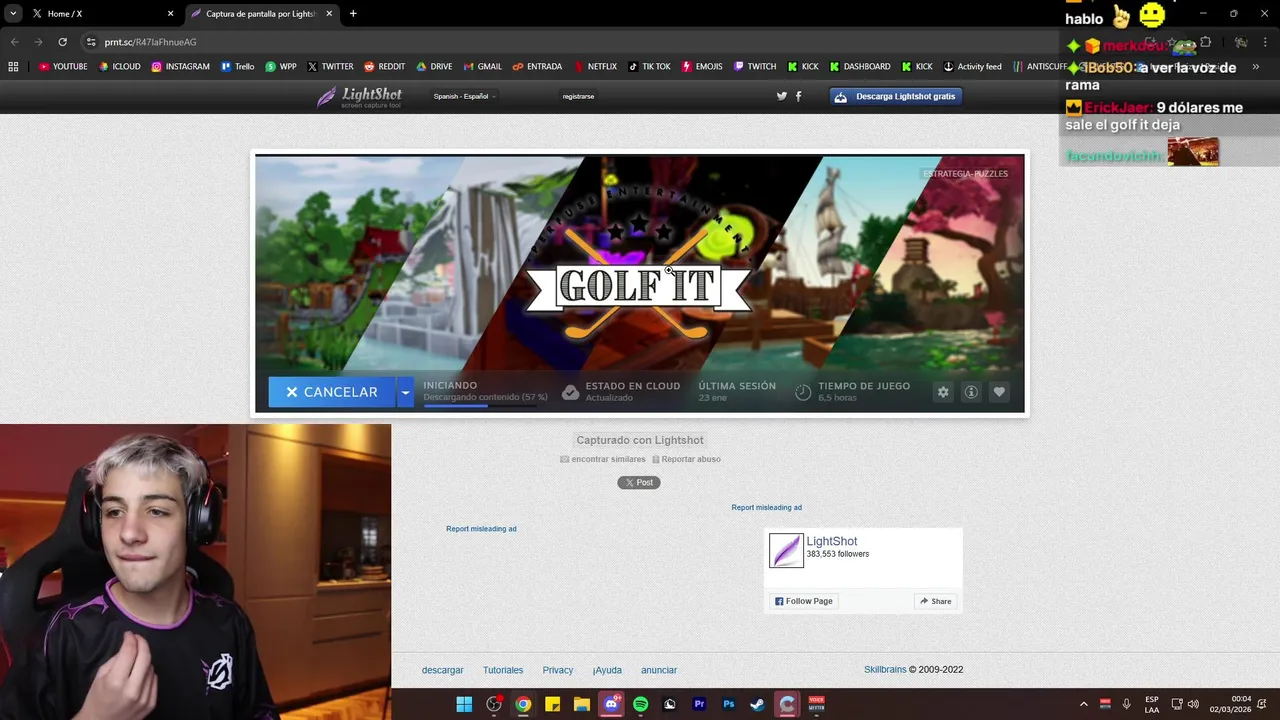Open LightShot Facebook page icon
The width and height of the screenshot is (1280, 720).
[798, 96]
